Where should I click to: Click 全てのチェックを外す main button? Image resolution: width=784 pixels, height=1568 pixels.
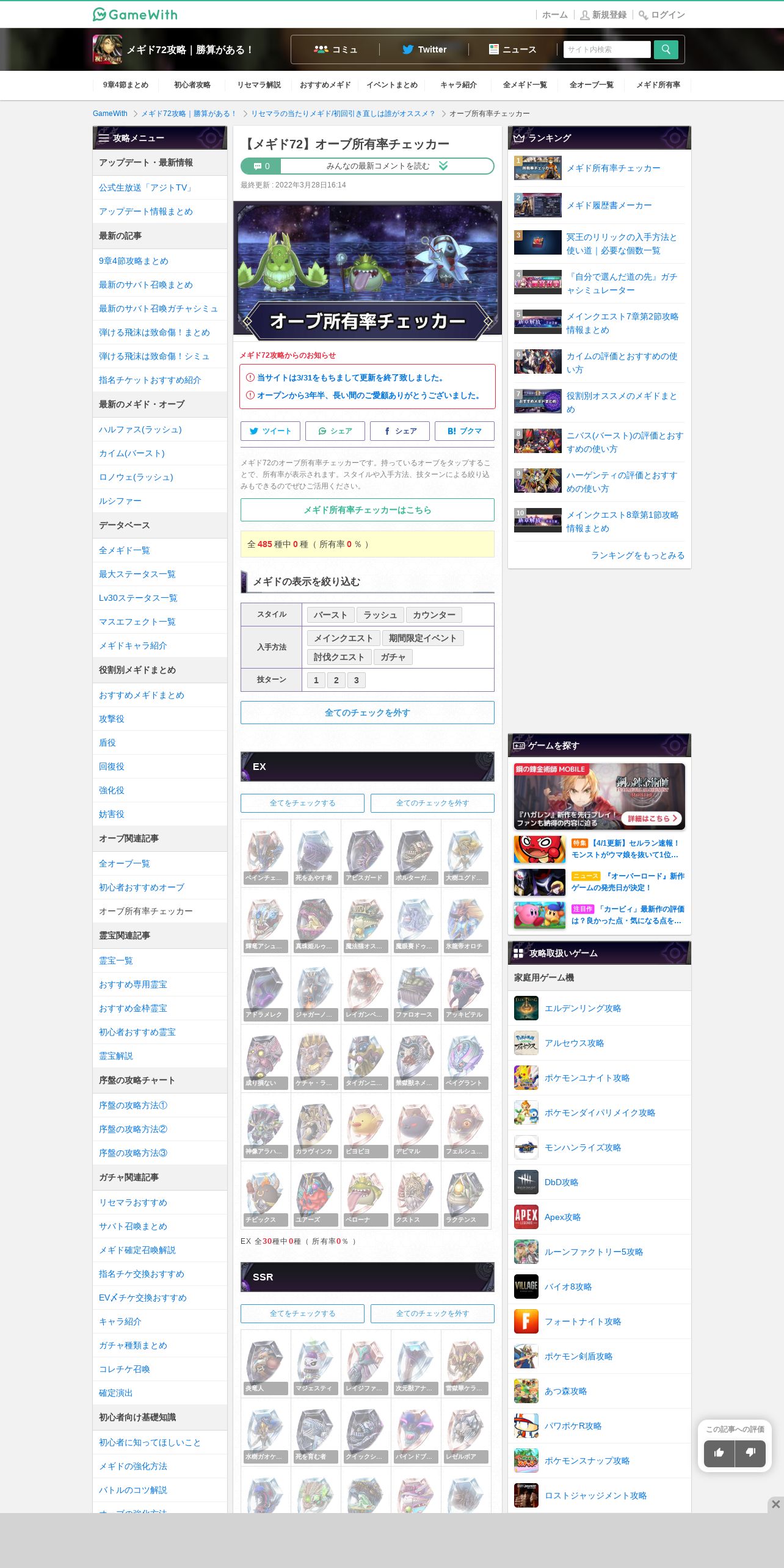click(x=368, y=713)
